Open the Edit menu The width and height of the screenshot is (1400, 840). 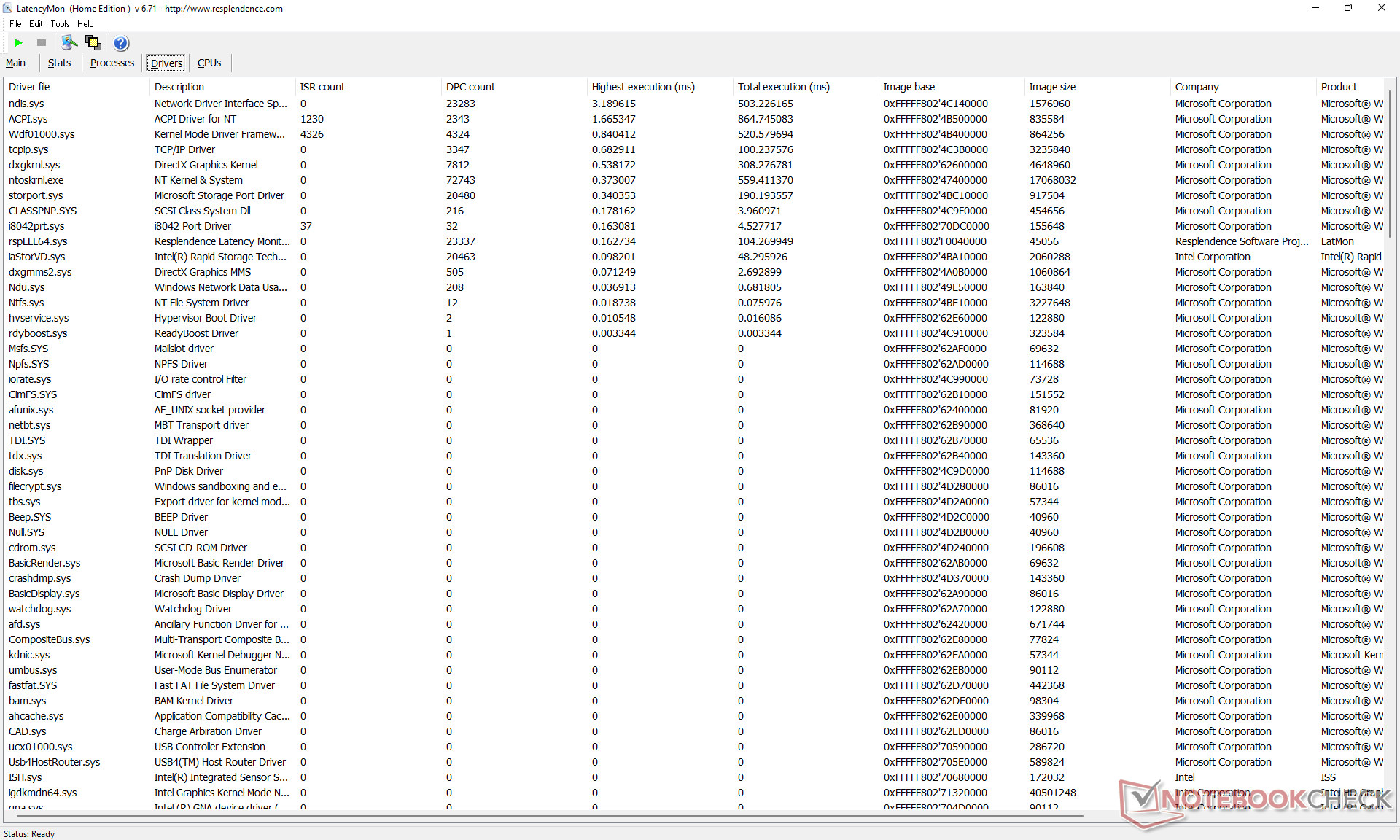coord(36,24)
